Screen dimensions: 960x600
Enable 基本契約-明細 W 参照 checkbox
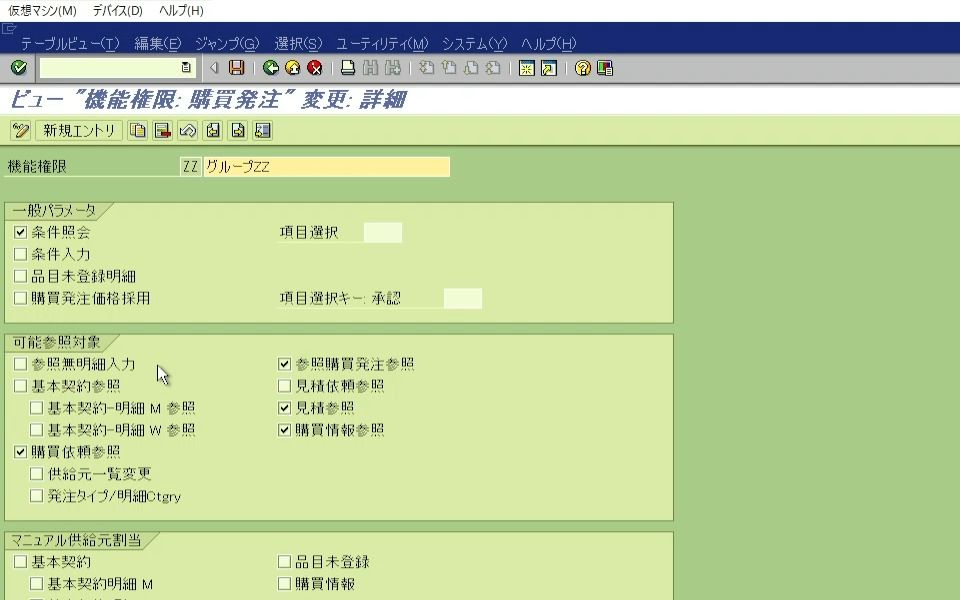pyautogui.click(x=36, y=430)
